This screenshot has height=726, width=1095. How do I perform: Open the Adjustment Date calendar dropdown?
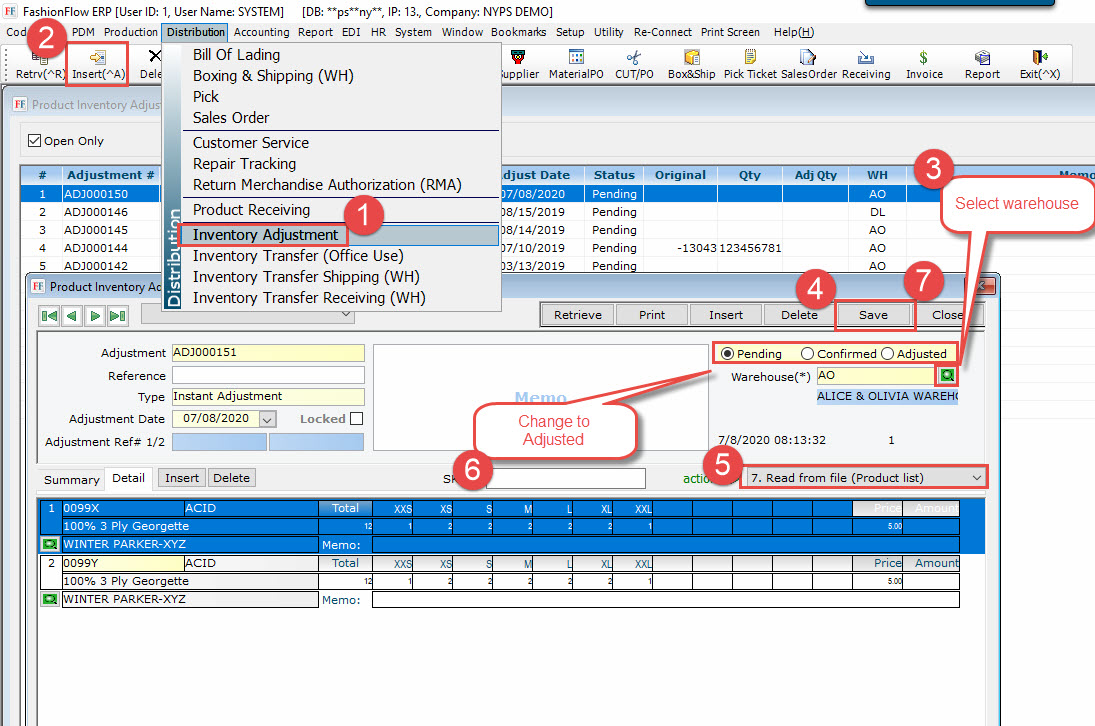coord(266,420)
